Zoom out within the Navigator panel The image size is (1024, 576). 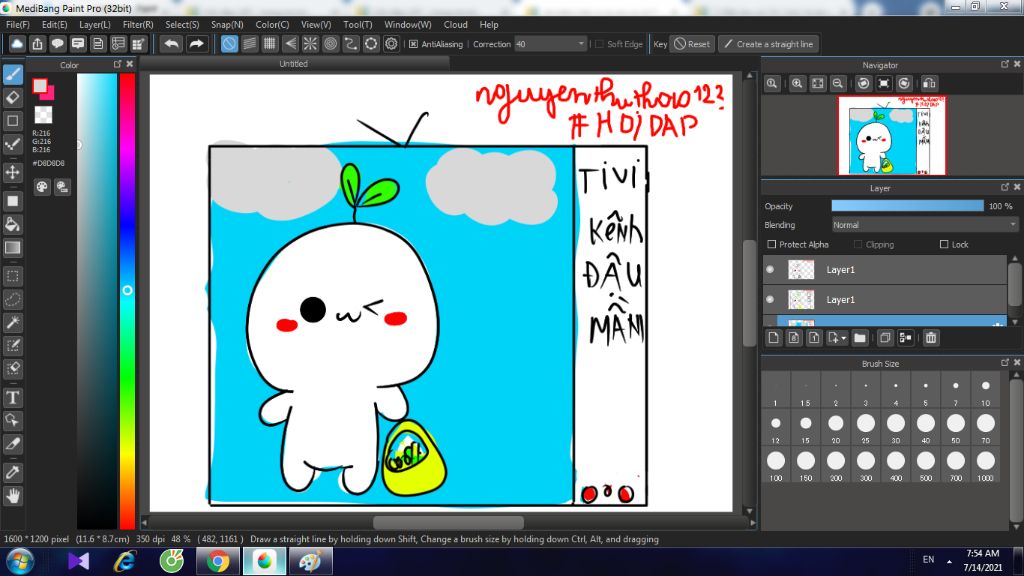(838, 84)
